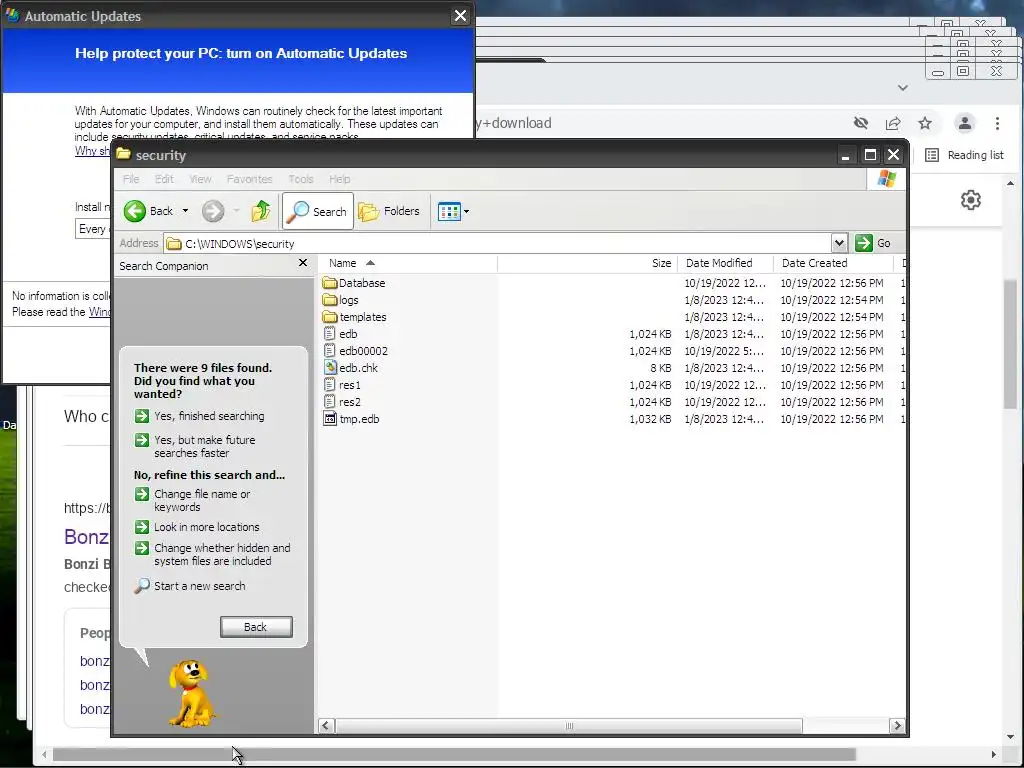Select the res1 file icon
This screenshot has height=768, width=1024.
[x=330, y=385]
